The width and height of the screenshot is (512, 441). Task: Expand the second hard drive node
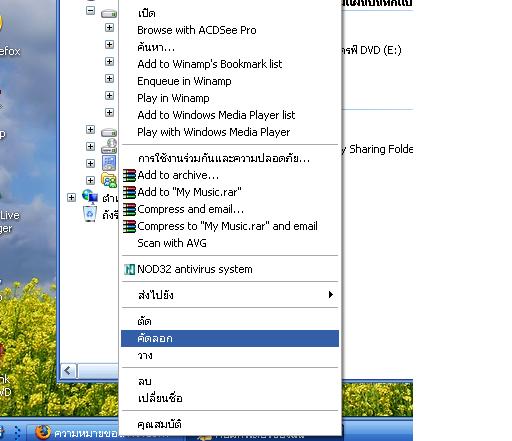tap(90, 129)
